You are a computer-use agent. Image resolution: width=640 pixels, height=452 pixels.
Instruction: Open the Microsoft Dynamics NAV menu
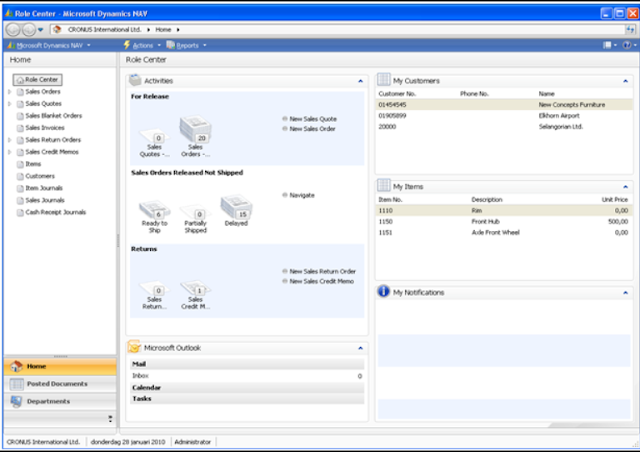pyautogui.click(x=49, y=45)
